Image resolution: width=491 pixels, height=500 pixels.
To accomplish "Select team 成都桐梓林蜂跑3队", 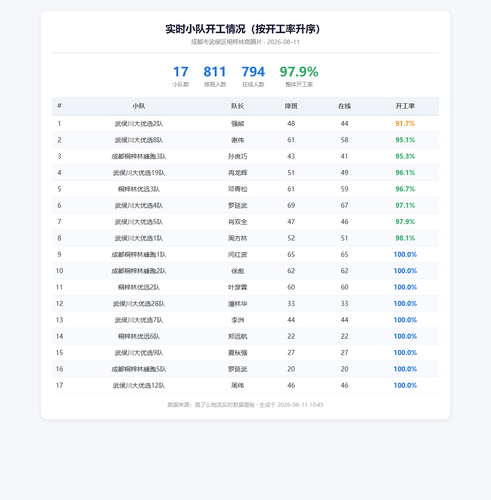I will pos(139,156).
